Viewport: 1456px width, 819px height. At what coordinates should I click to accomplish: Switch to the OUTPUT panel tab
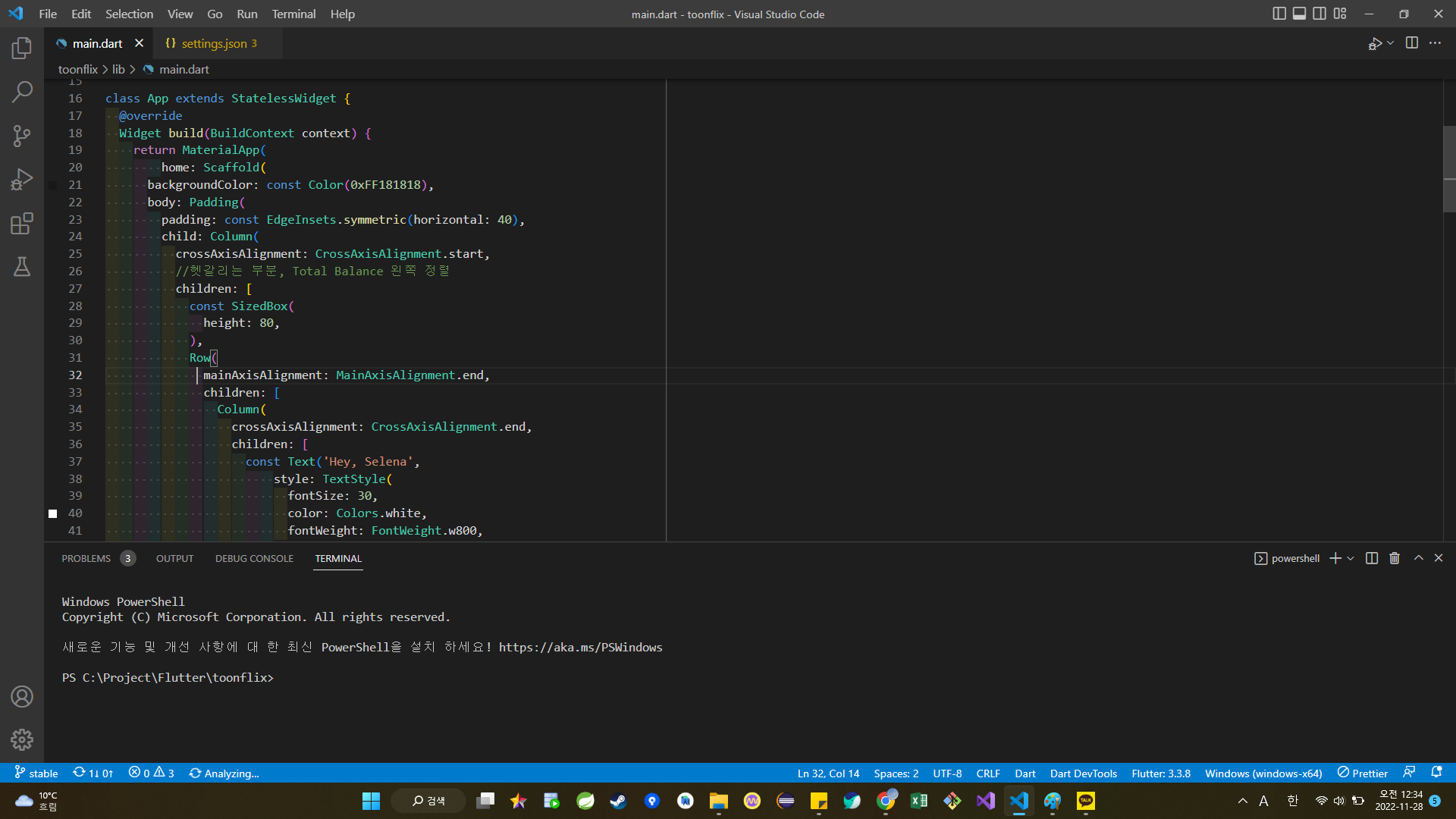click(x=174, y=558)
